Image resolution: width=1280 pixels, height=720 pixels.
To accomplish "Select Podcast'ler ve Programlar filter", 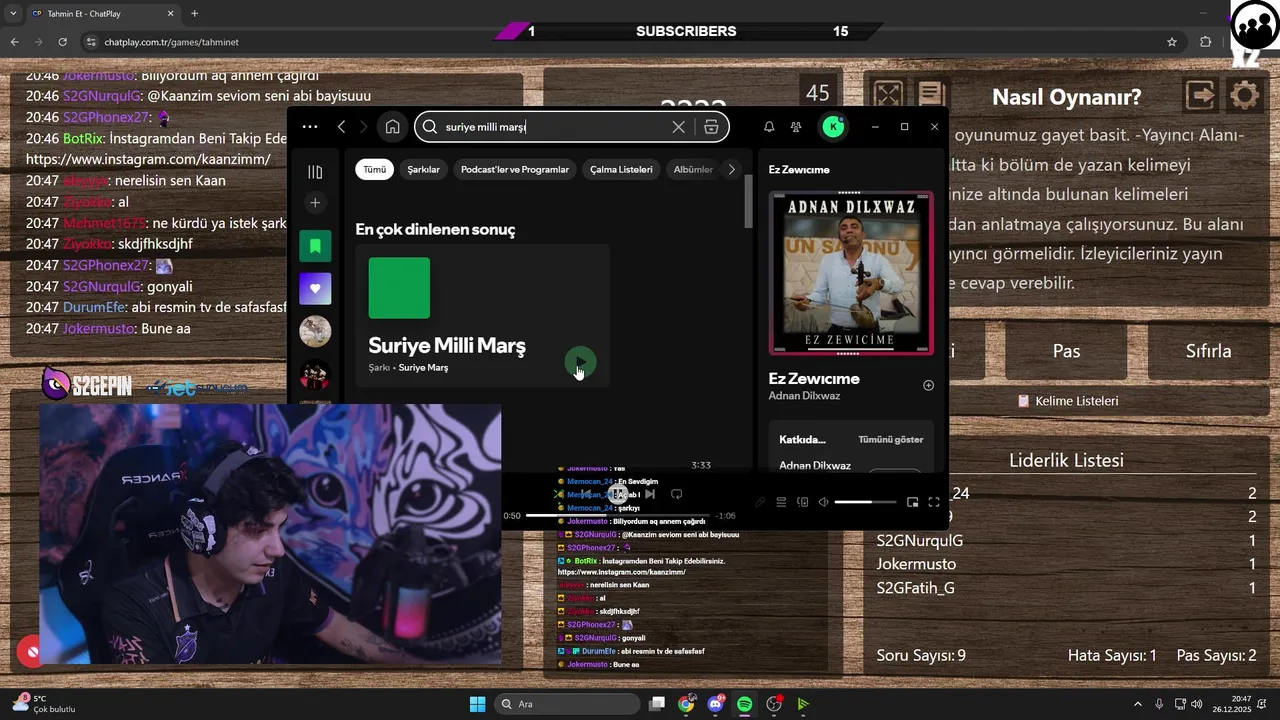I will coord(514,170).
